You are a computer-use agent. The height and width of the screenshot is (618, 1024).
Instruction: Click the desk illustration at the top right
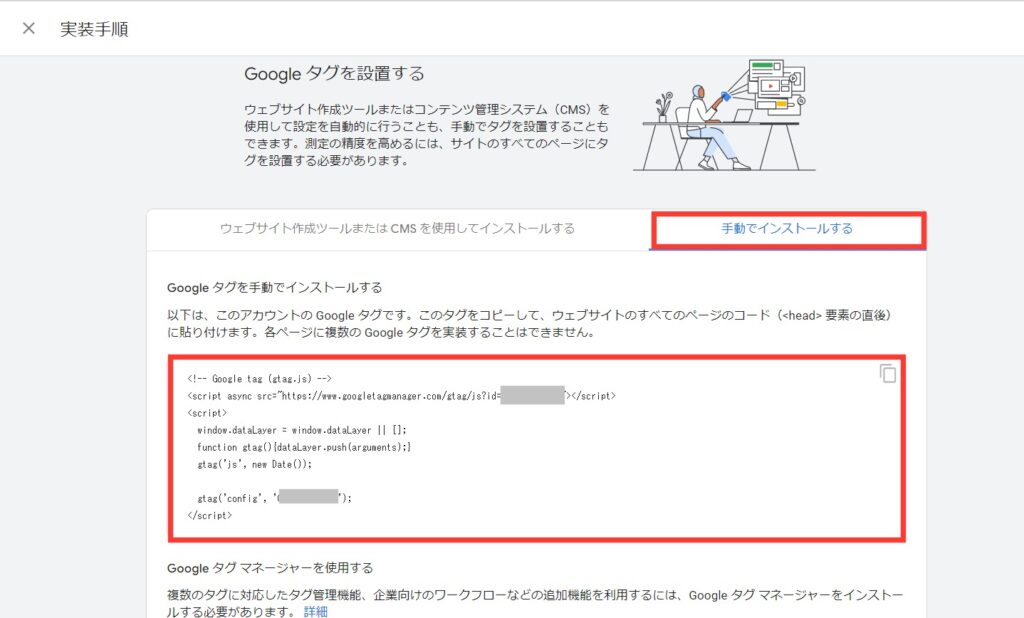(723, 116)
